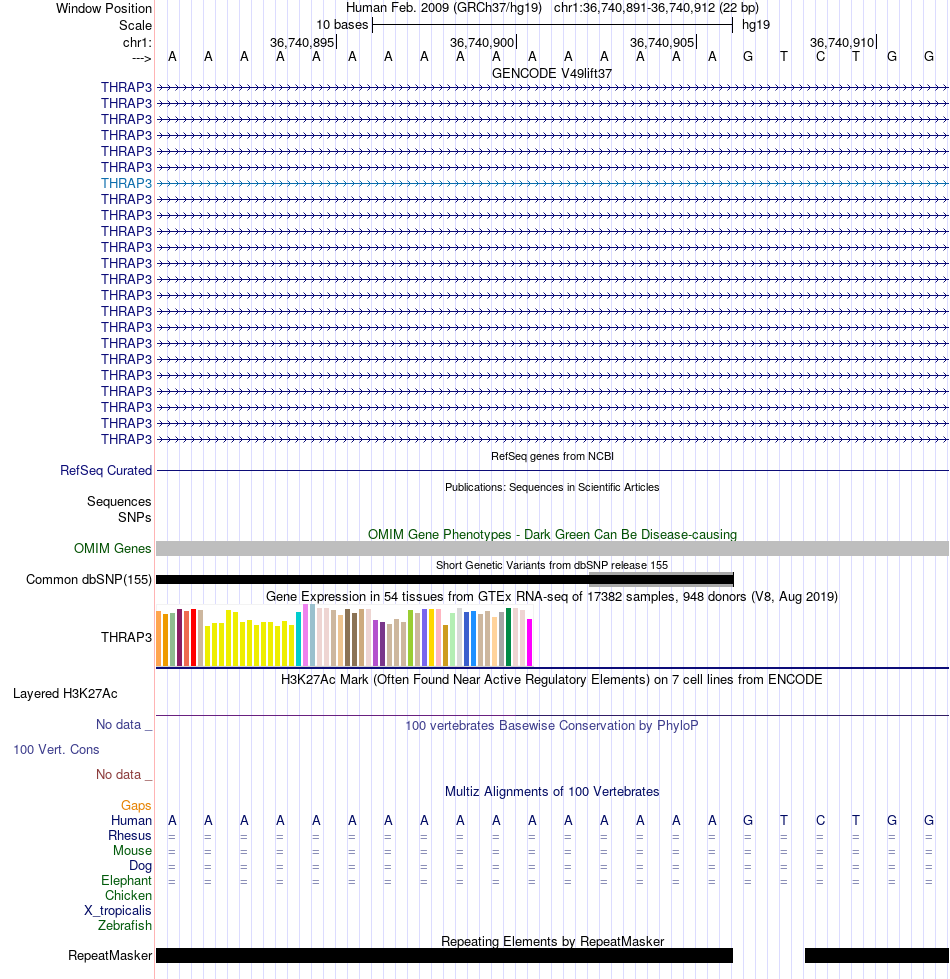The height and width of the screenshot is (979, 950).
Task: Click the magenta bar in GTEx chart
Action: point(530,642)
